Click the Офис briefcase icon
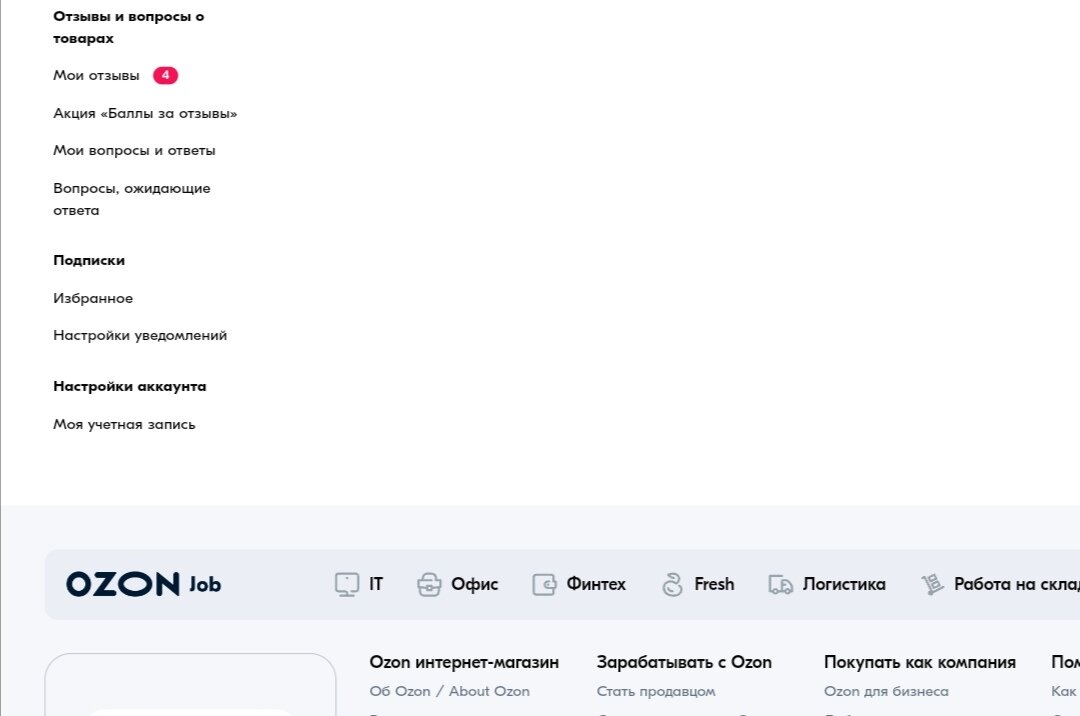1080x716 pixels. [430, 583]
